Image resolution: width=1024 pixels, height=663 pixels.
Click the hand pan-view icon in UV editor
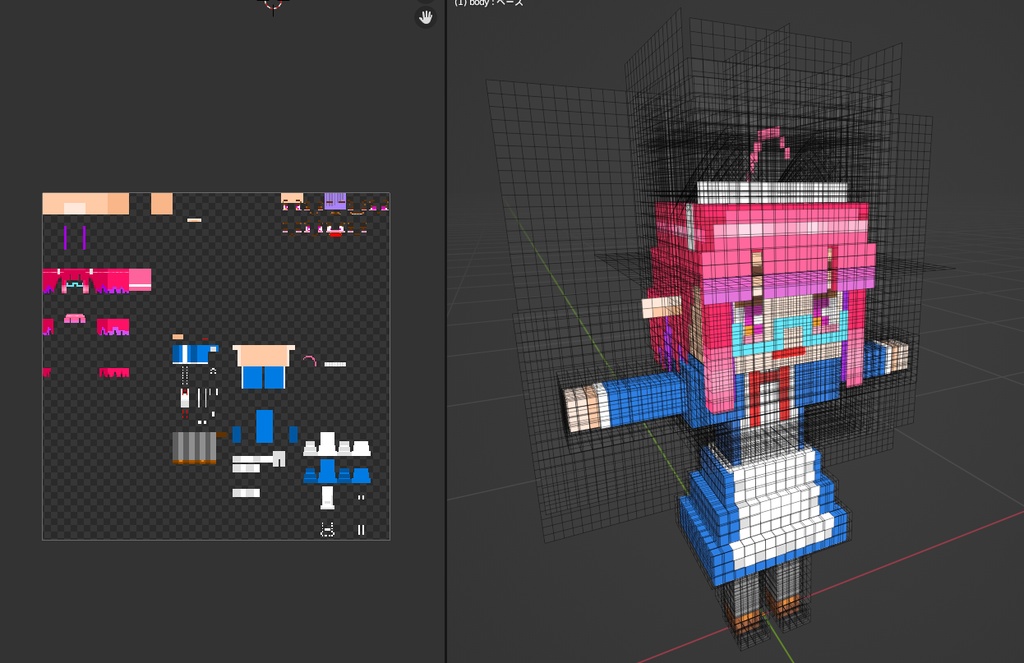[x=426, y=17]
